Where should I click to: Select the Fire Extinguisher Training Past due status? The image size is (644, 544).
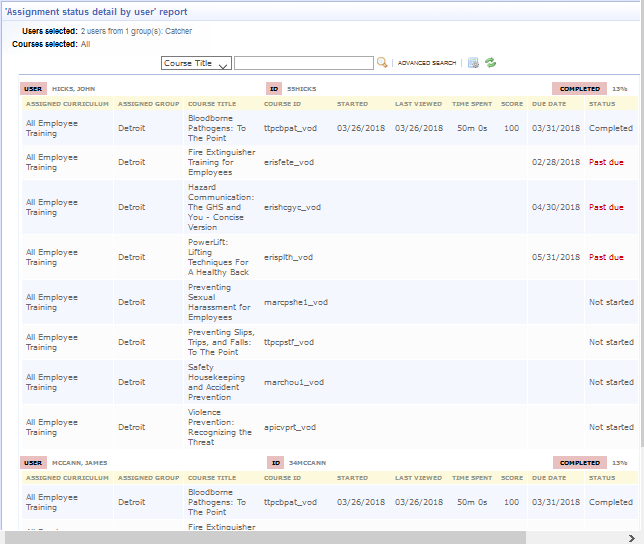coord(606,161)
